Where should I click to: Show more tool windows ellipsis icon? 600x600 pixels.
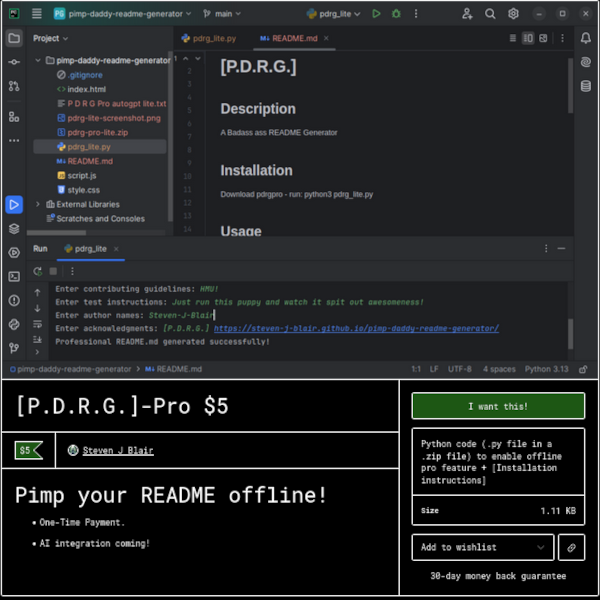[14, 140]
